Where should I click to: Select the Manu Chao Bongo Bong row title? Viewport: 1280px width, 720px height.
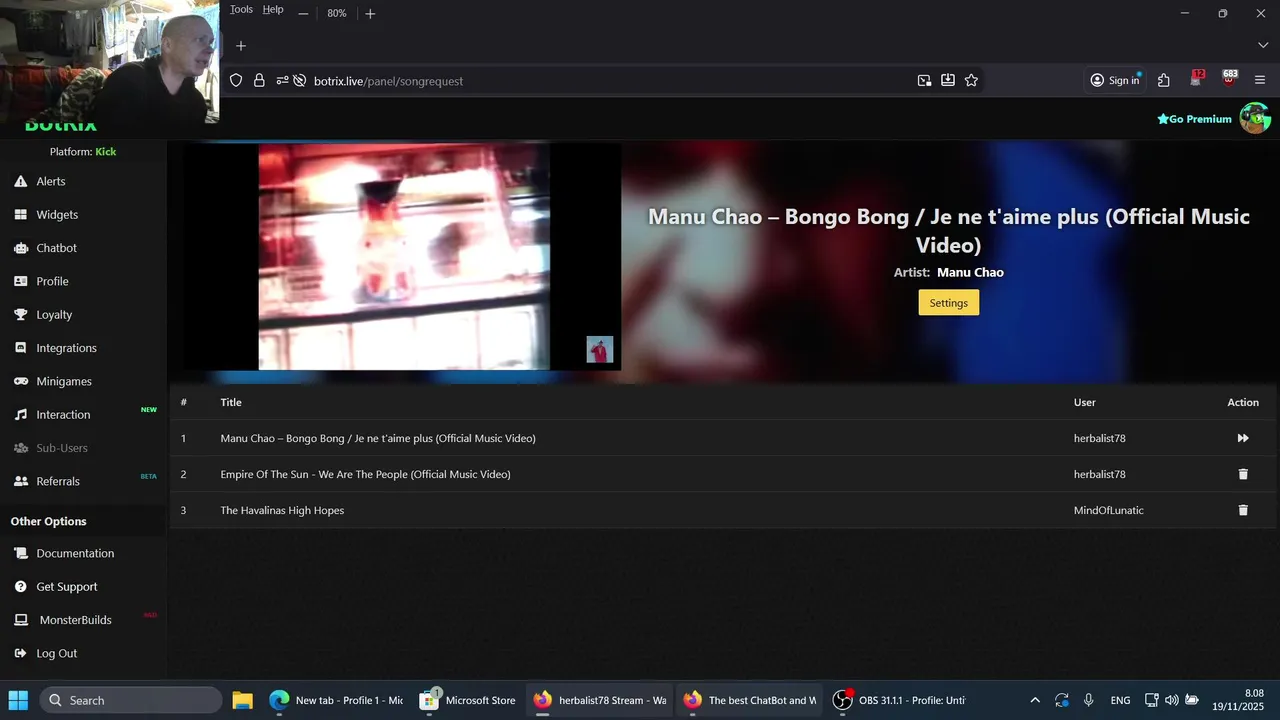click(x=378, y=438)
